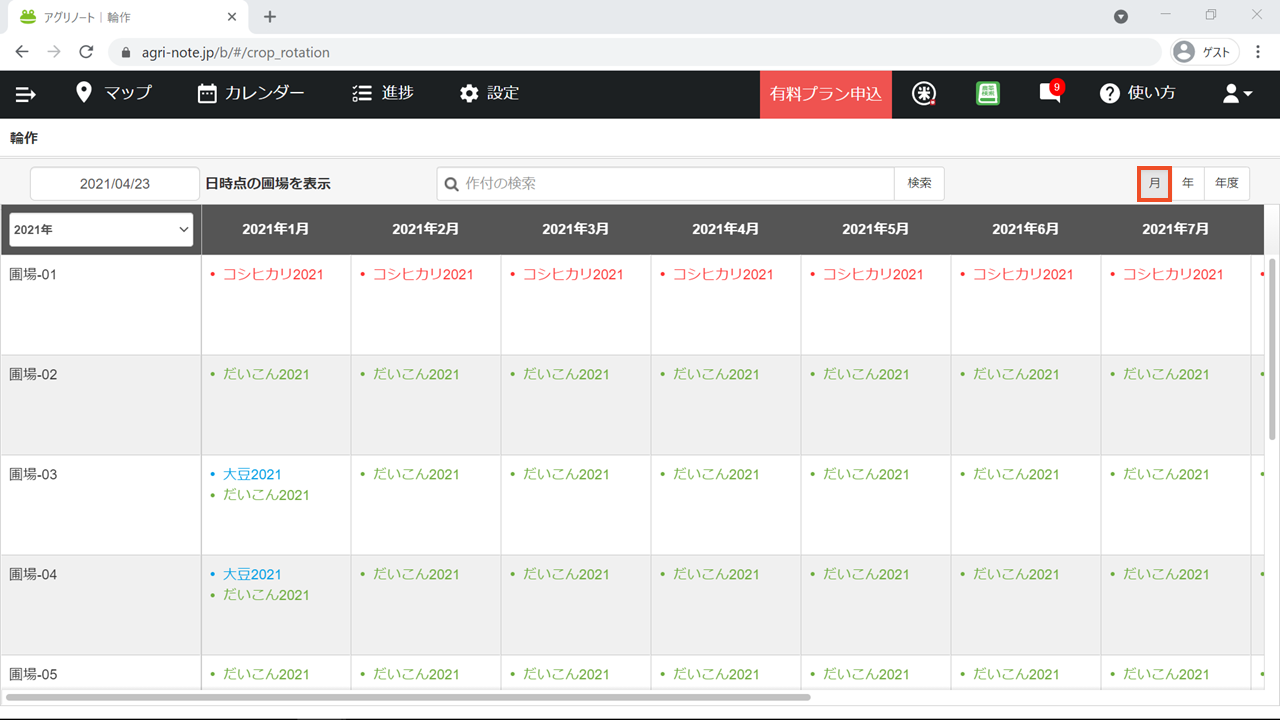Open the help question mark icon

tap(1109, 93)
